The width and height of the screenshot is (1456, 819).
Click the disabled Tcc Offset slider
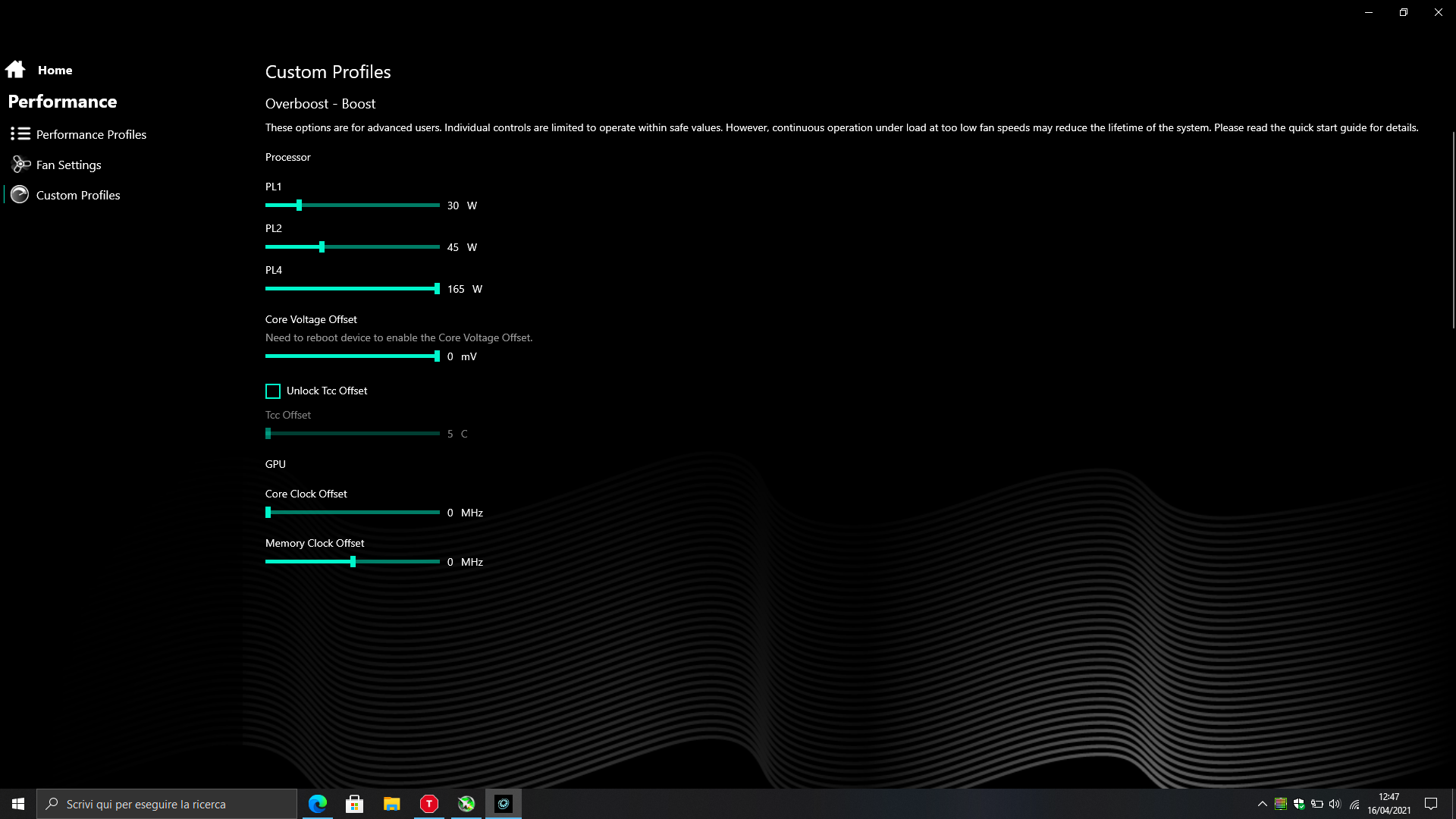(x=353, y=434)
